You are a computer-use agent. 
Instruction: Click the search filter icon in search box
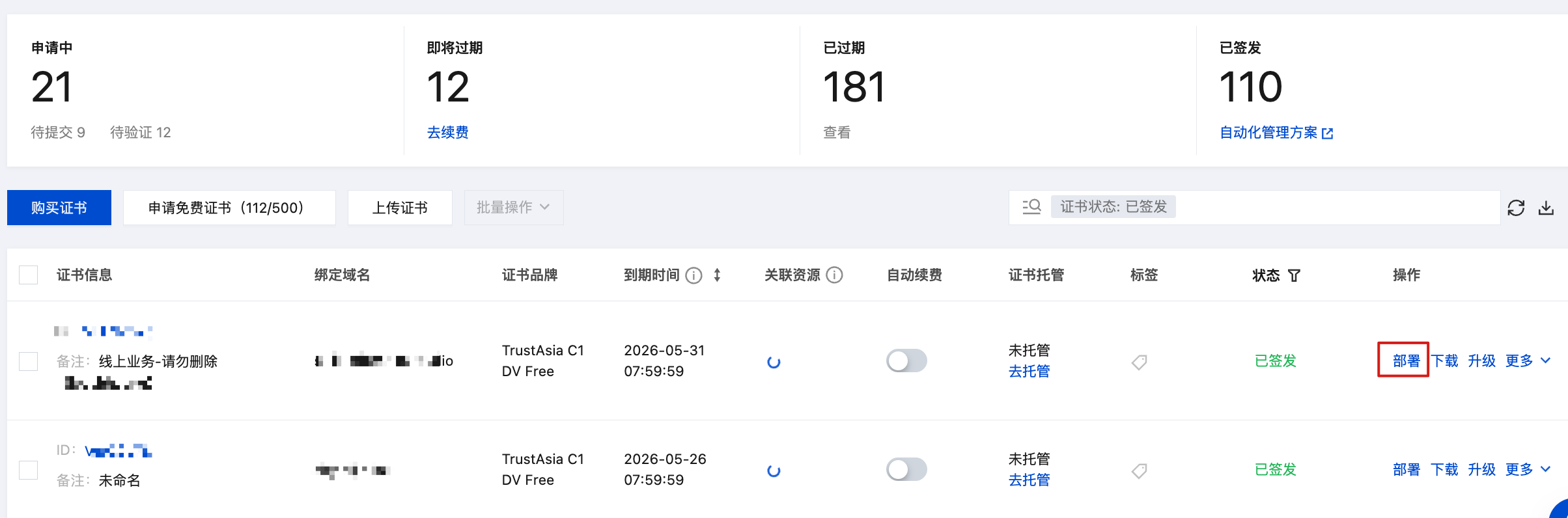(x=1031, y=207)
